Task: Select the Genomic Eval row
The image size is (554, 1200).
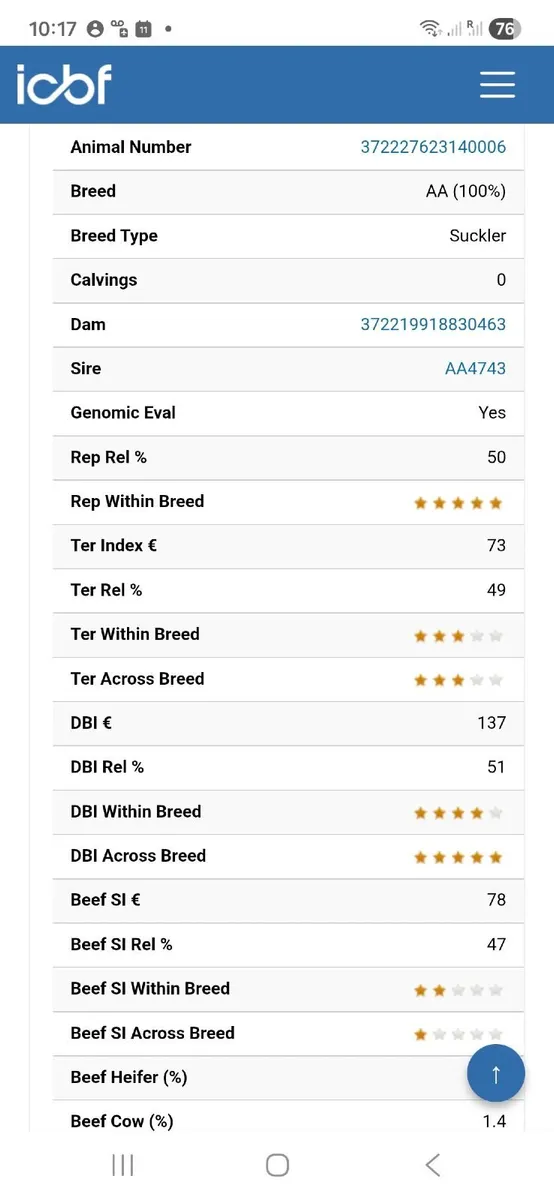Action: pyautogui.click(x=288, y=413)
